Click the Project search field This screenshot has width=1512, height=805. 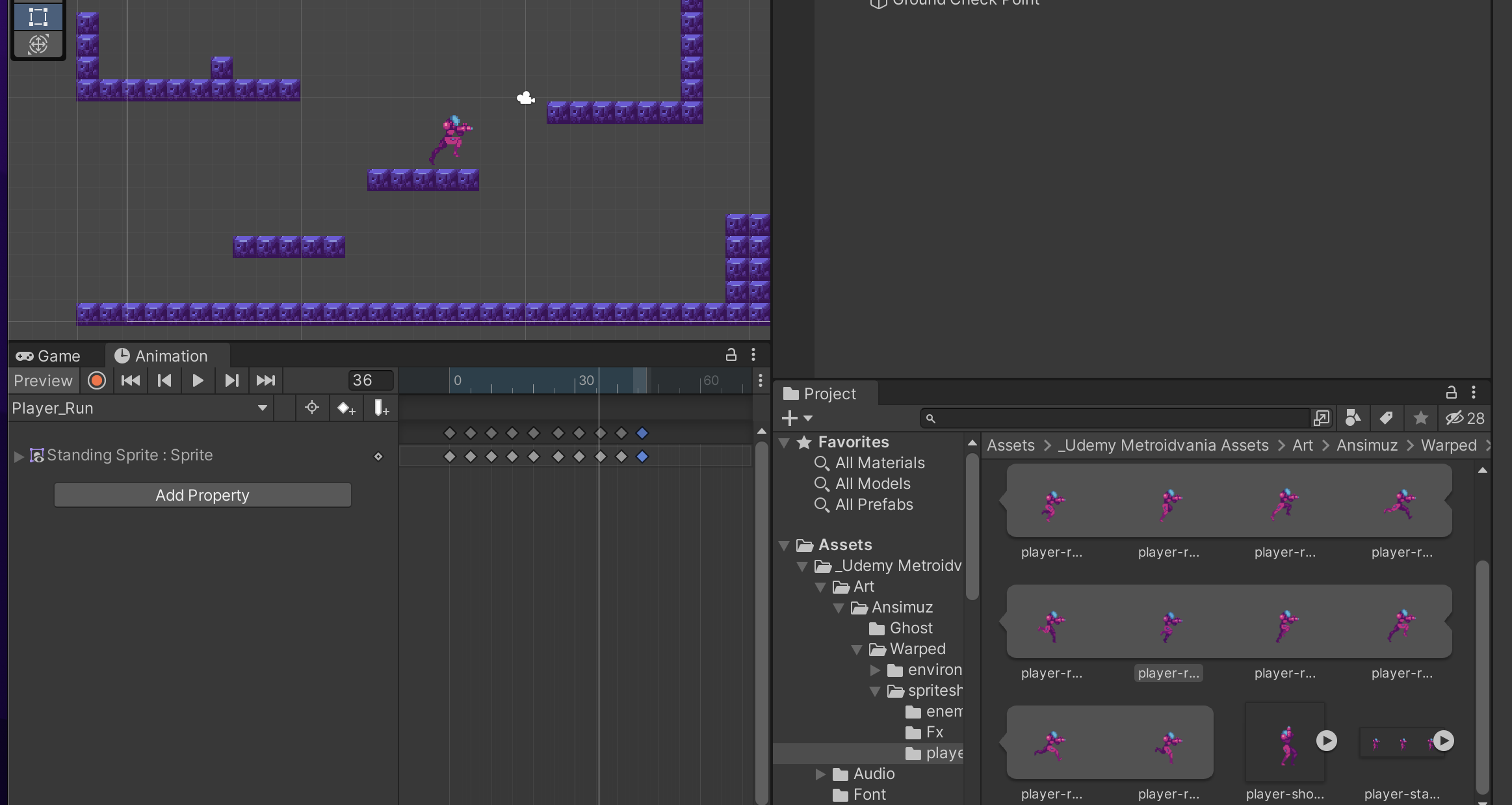[1118, 418]
